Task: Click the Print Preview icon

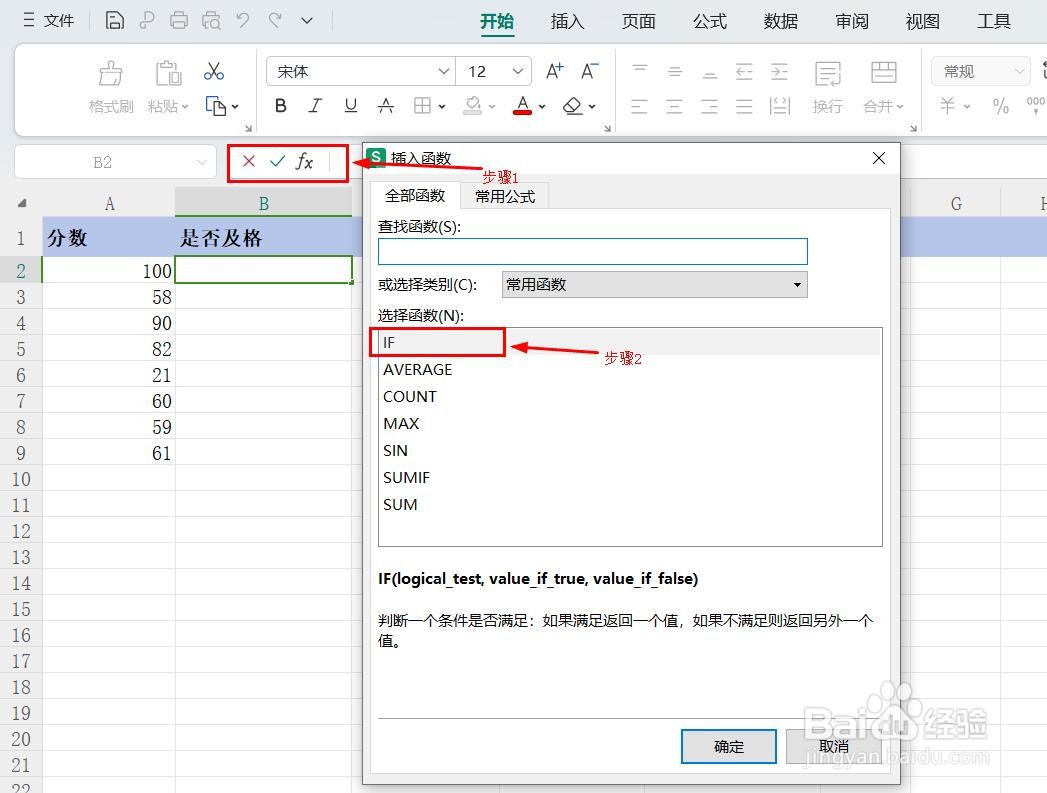Action: pos(210,20)
